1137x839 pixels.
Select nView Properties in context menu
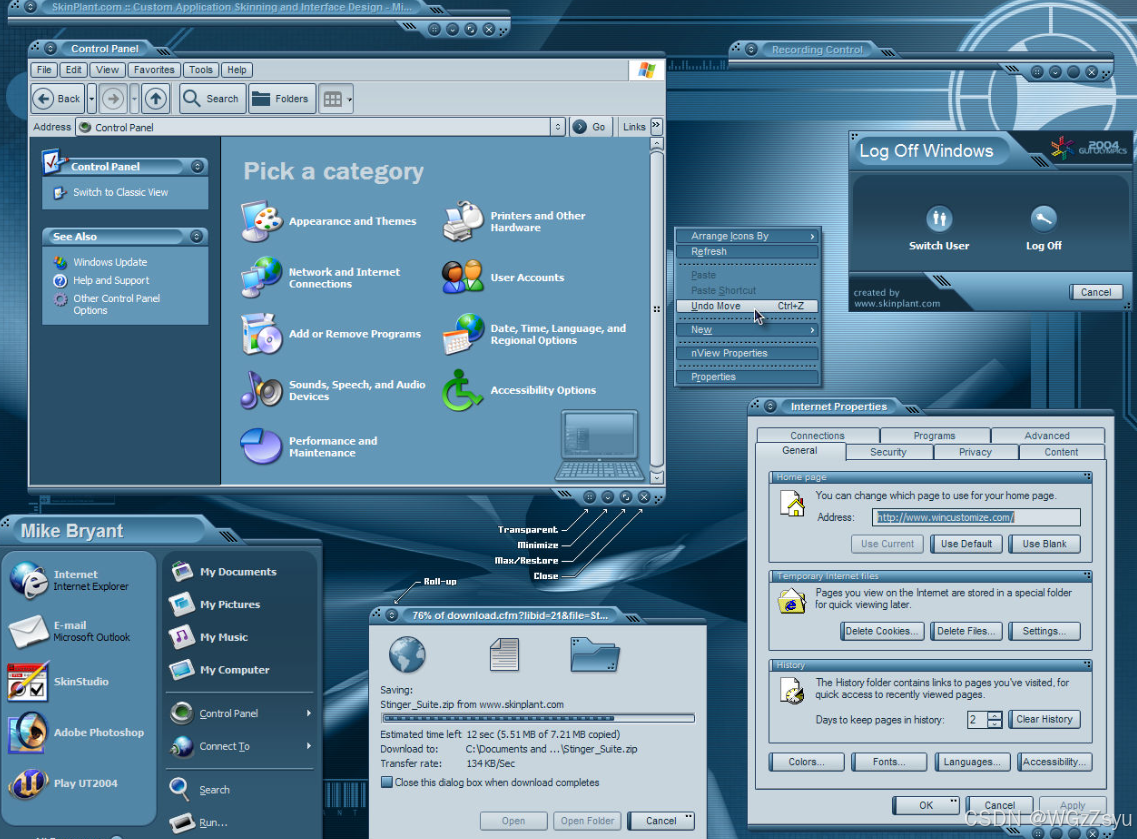click(x=748, y=353)
